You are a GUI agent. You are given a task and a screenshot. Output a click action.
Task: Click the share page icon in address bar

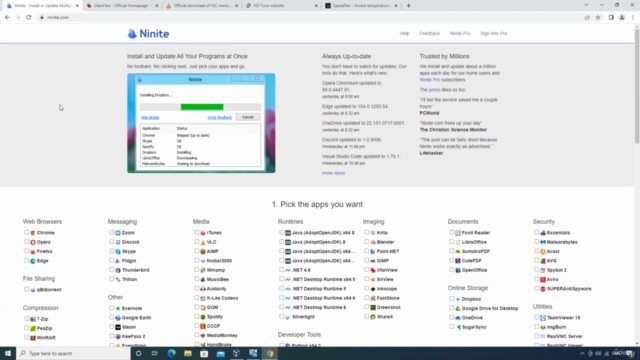coord(587,18)
